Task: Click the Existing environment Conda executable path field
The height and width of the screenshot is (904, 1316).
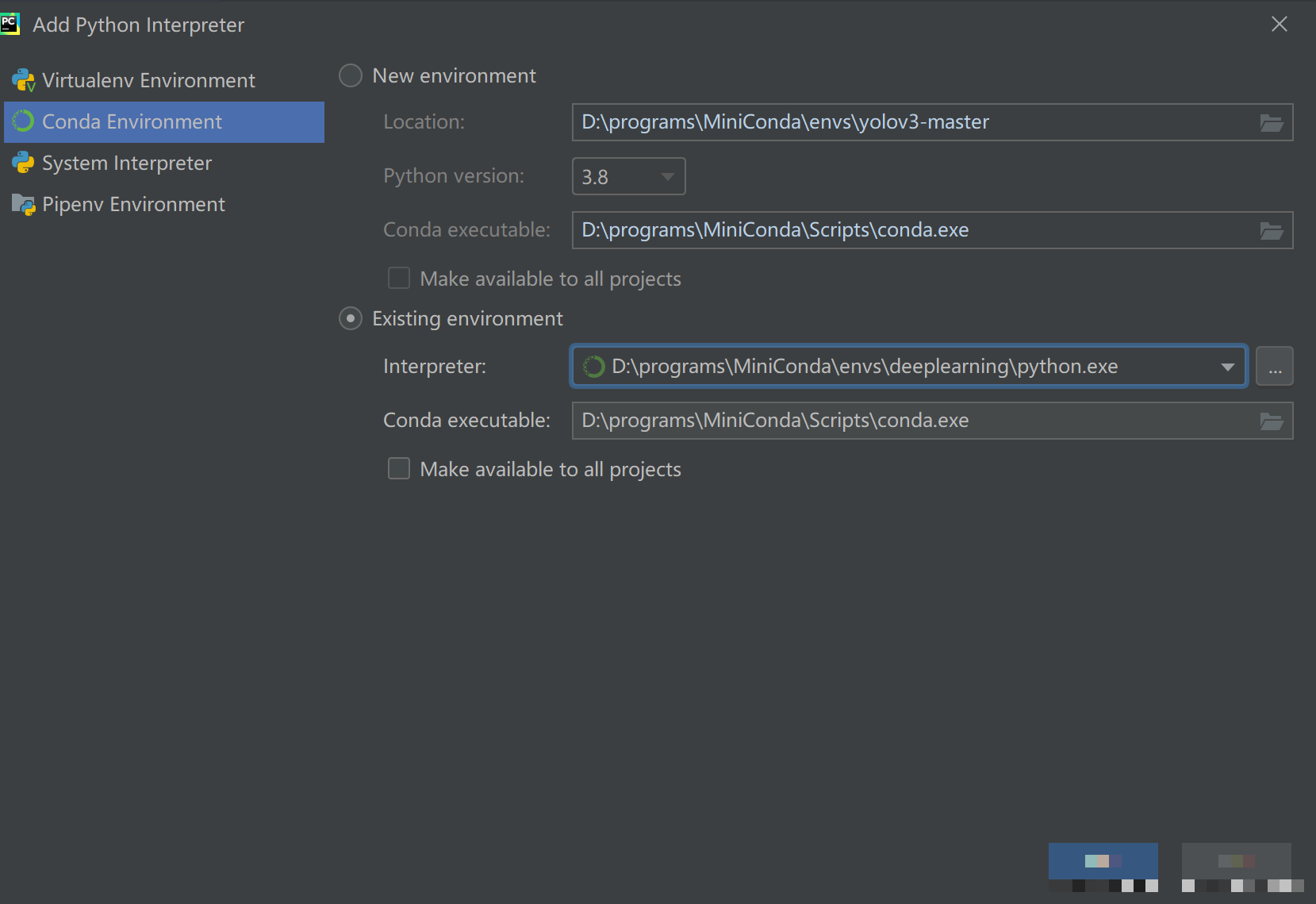Action: 912,421
